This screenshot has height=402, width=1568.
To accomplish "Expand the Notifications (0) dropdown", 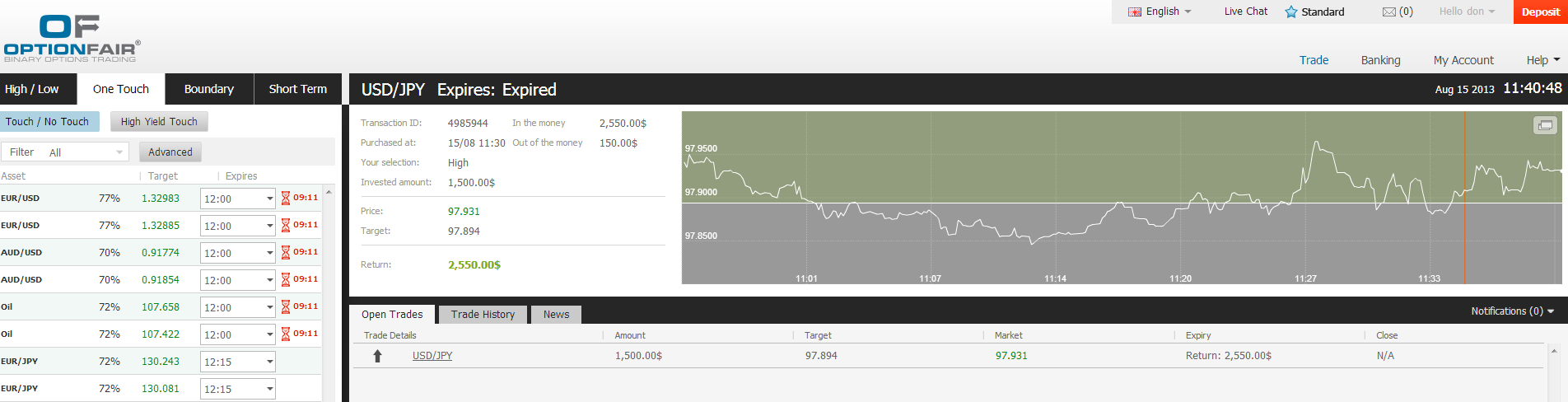I will tap(1512, 311).
